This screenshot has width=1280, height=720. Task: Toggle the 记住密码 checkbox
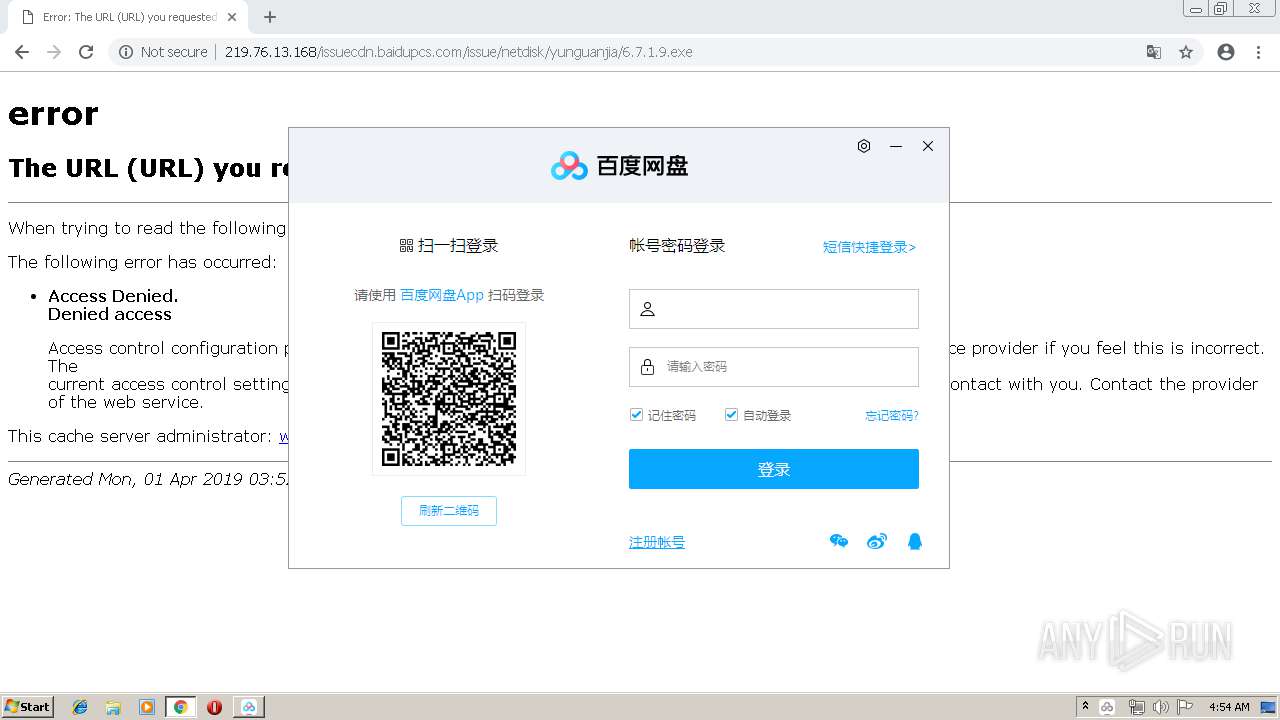click(636, 415)
